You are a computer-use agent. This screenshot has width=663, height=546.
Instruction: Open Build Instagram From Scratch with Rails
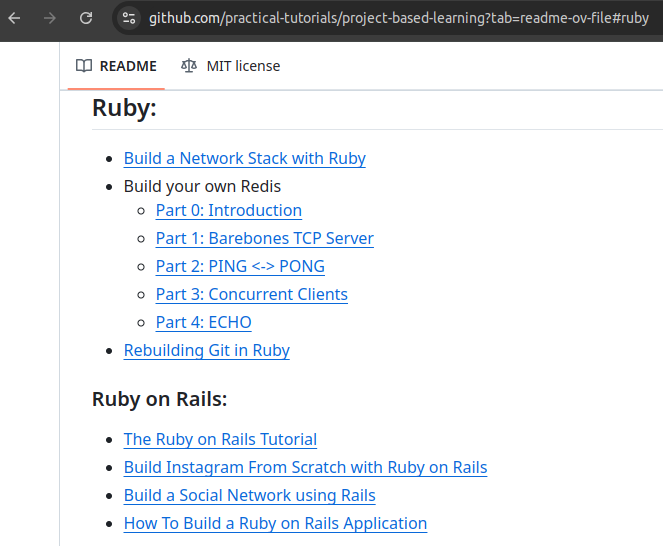click(305, 467)
